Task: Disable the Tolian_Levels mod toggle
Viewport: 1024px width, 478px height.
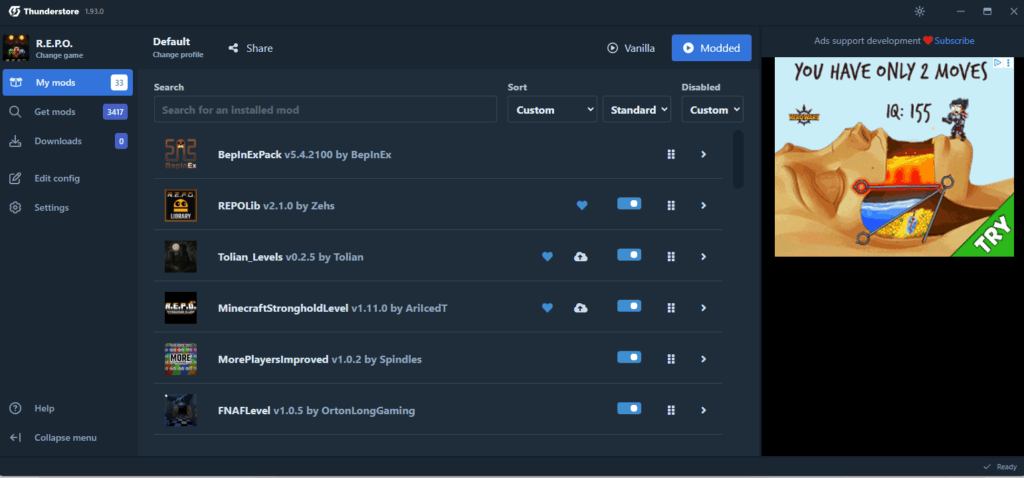Action: [x=629, y=255]
